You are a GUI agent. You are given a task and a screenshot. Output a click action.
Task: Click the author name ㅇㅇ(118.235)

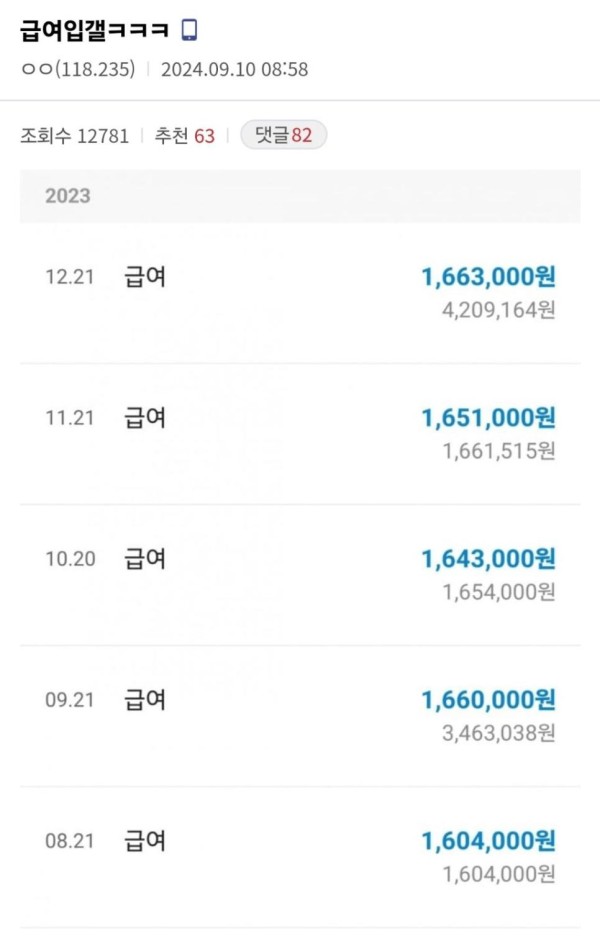[x=78, y=69]
